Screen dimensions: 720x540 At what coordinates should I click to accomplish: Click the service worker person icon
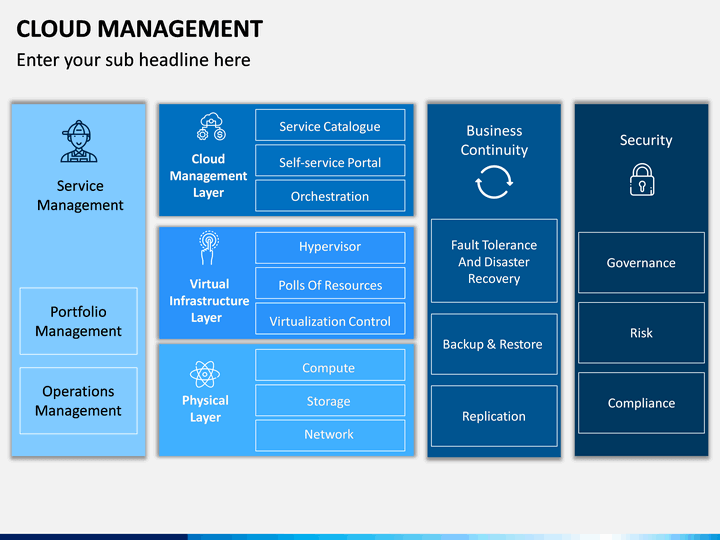coord(79,141)
